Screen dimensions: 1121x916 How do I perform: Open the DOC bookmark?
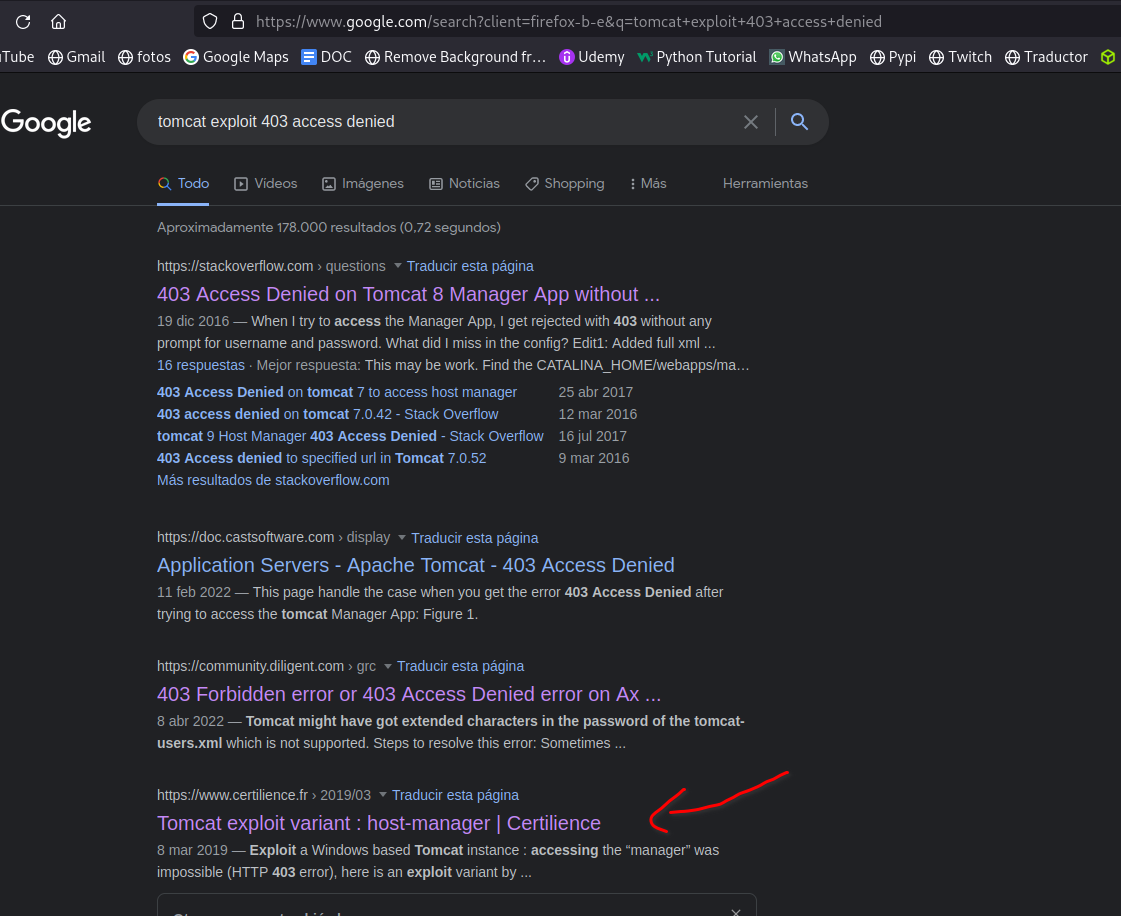coord(327,57)
